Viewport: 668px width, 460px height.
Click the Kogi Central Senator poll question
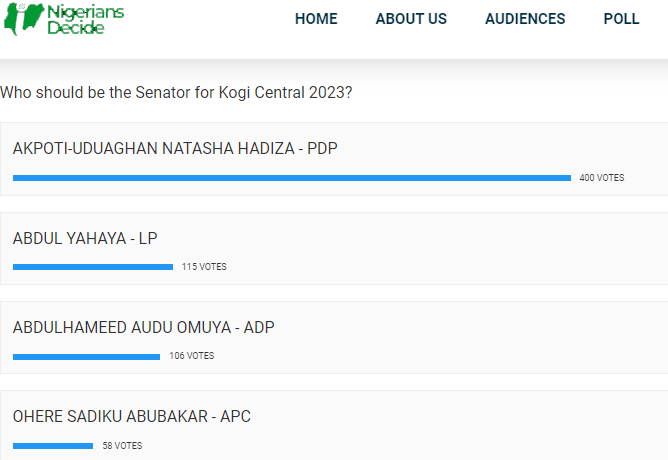pyautogui.click(x=176, y=92)
